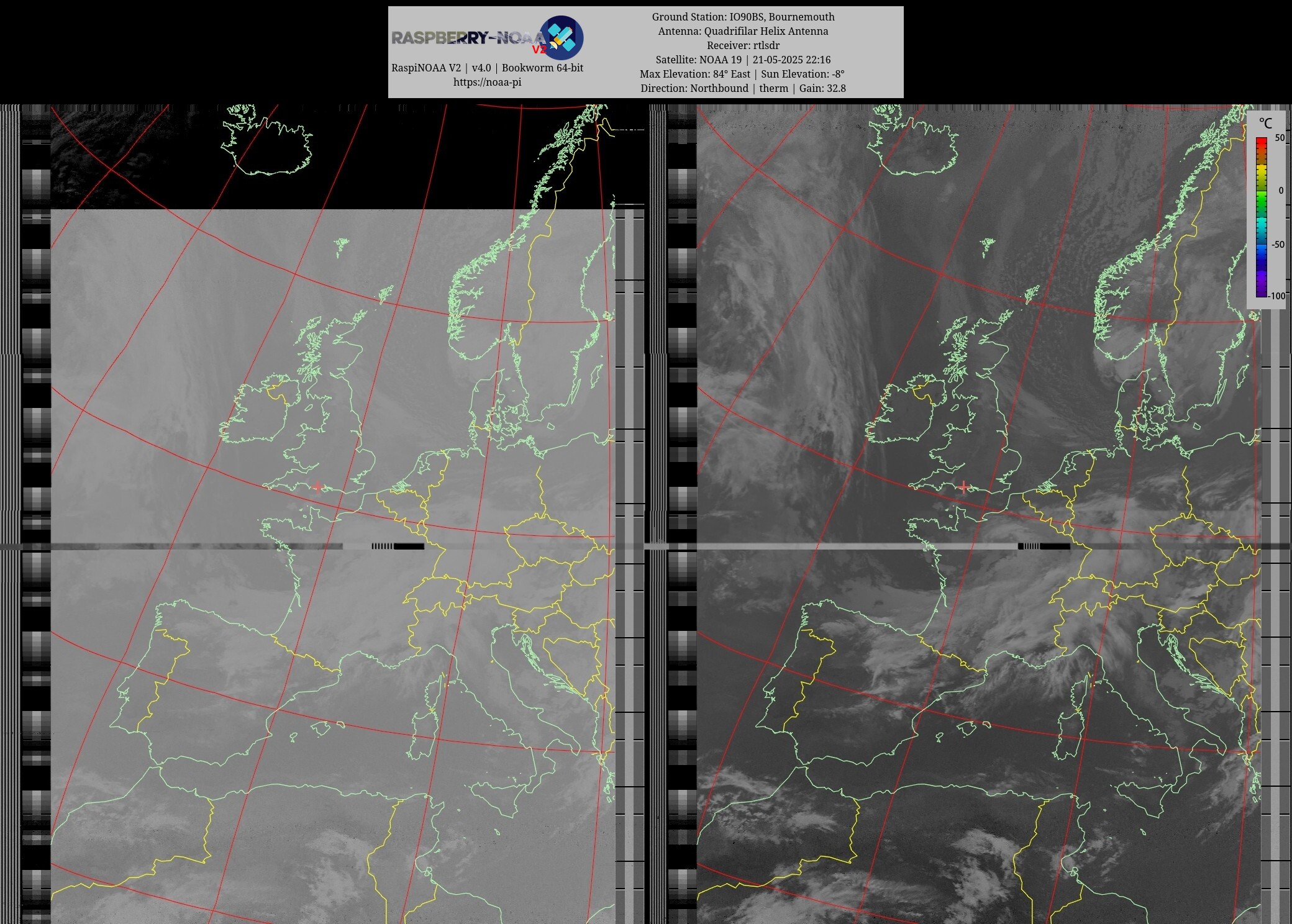The width and height of the screenshot is (1292, 924).
Task: Click the temperature color scale bar
Action: (x=1262, y=217)
